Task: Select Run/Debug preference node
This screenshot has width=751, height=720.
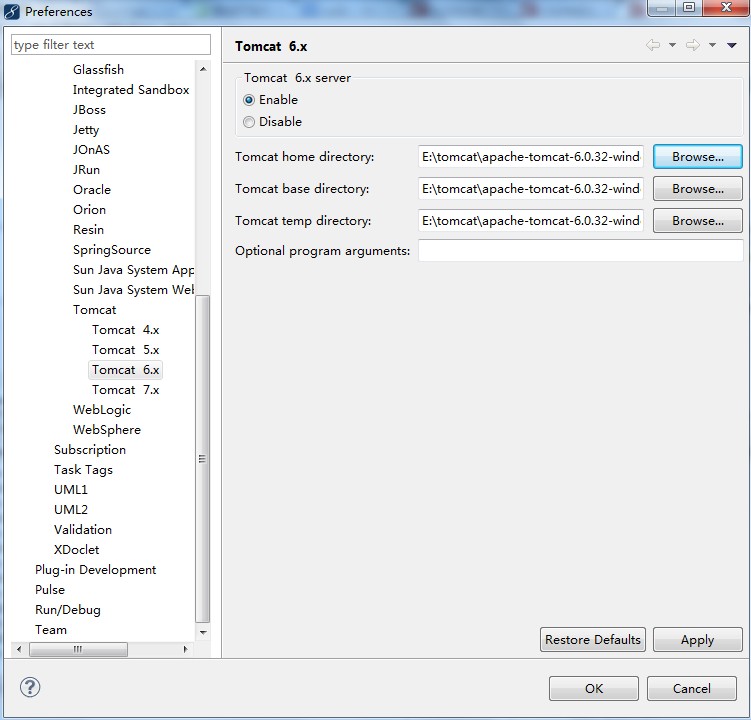Action: point(68,610)
